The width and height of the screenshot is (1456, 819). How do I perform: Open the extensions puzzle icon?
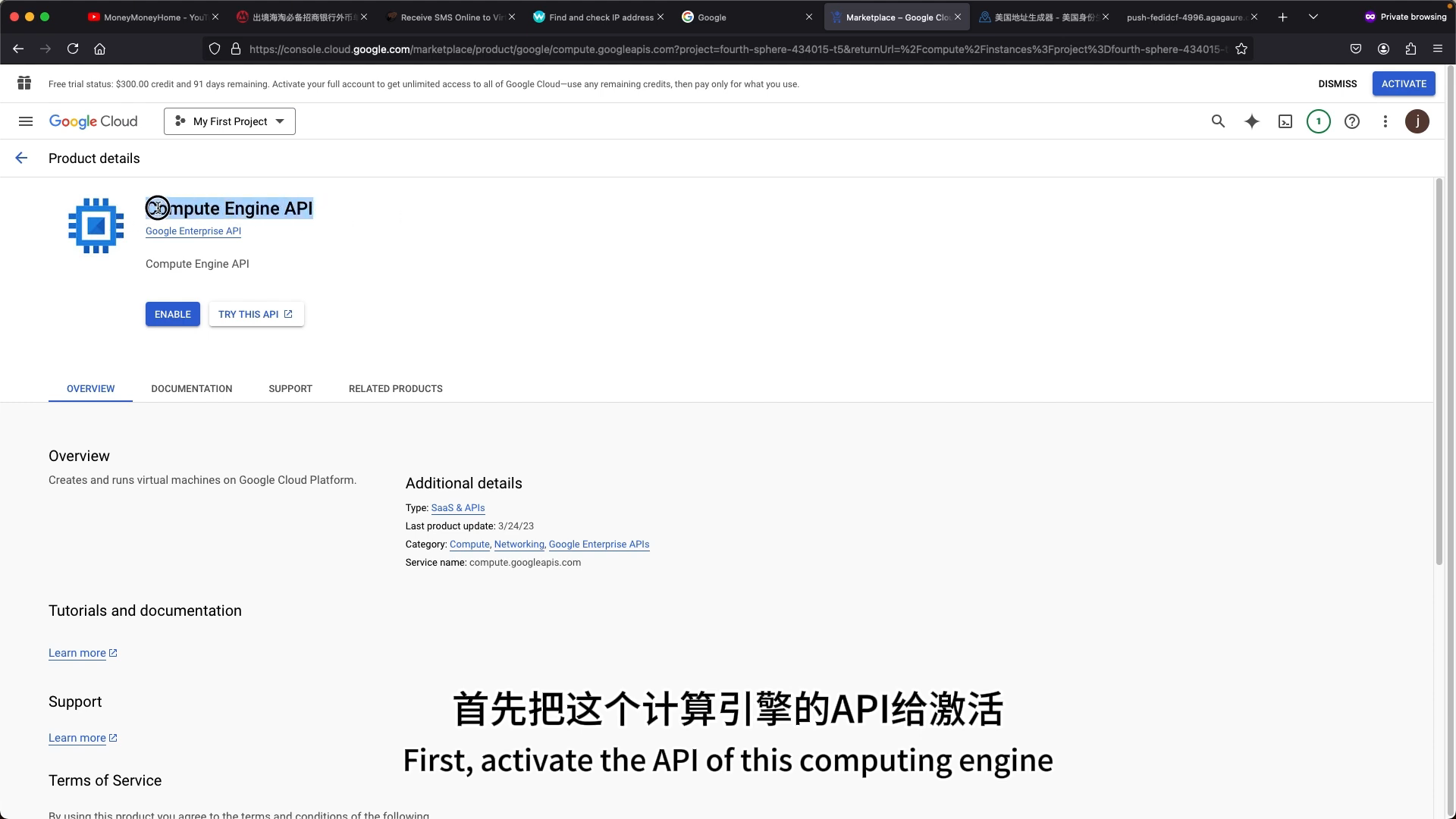click(1410, 49)
